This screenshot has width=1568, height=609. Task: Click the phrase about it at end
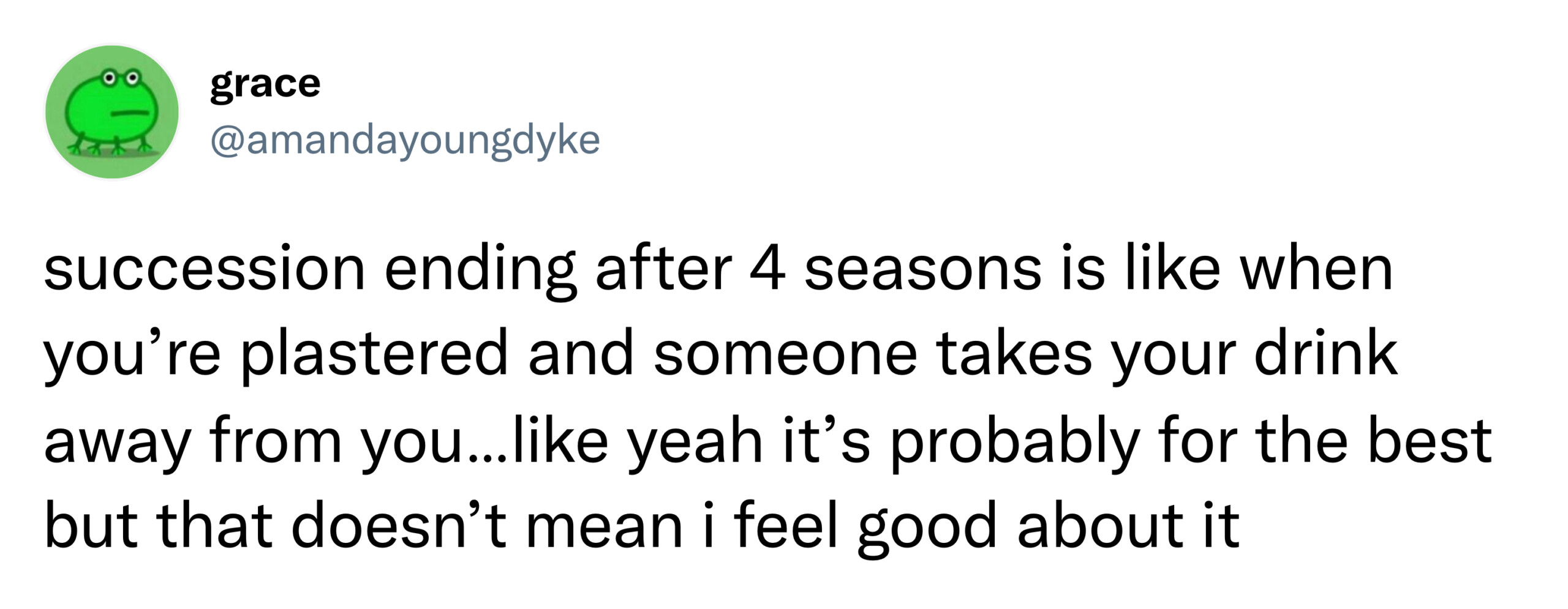pos(1128,526)
